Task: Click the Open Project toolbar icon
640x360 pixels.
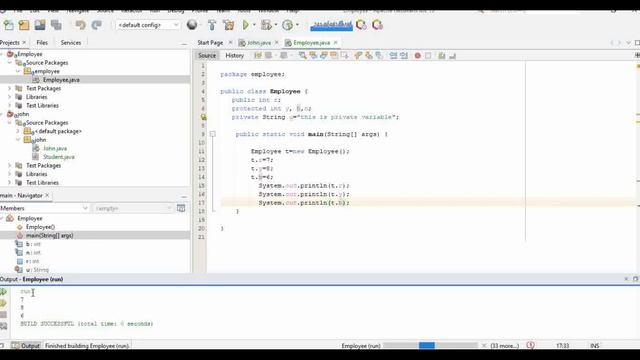Action: coord(40,25)
